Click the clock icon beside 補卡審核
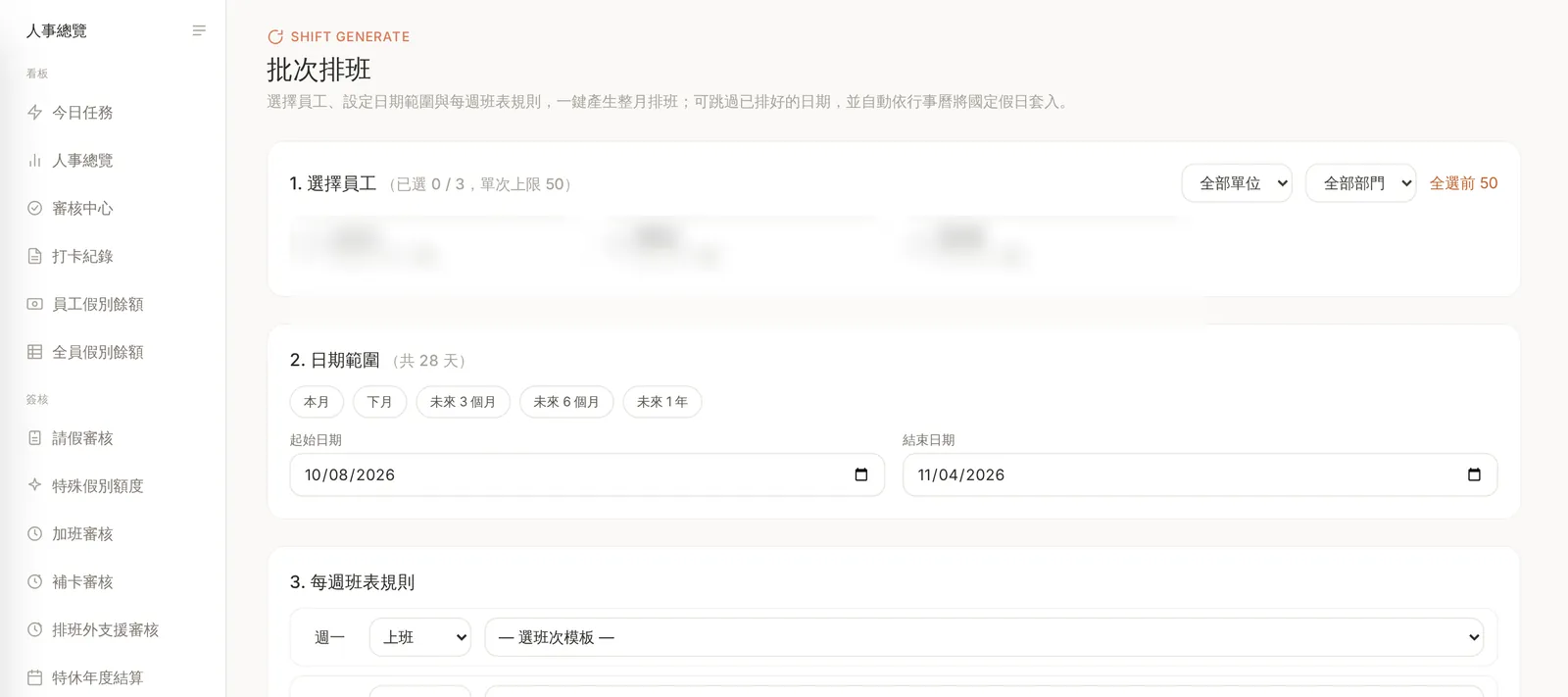1568x697 pixels. 34,582
